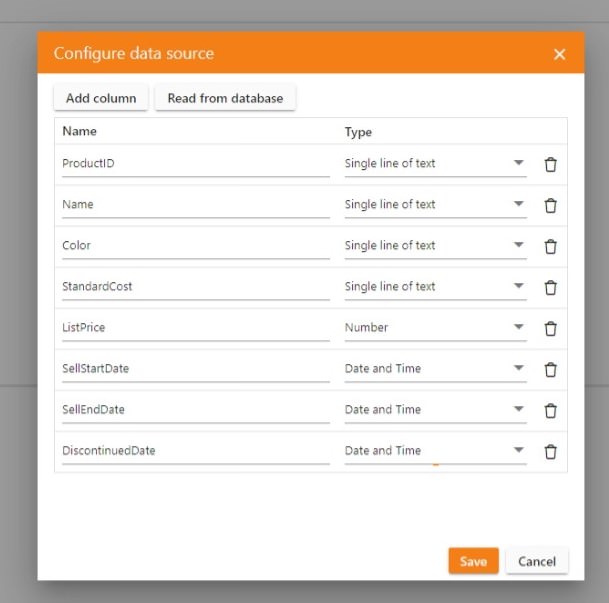Image resolution: width=609 pixels, height=603 pixels.
Task: Click into the SellEndDate name field
Action: 195,410
